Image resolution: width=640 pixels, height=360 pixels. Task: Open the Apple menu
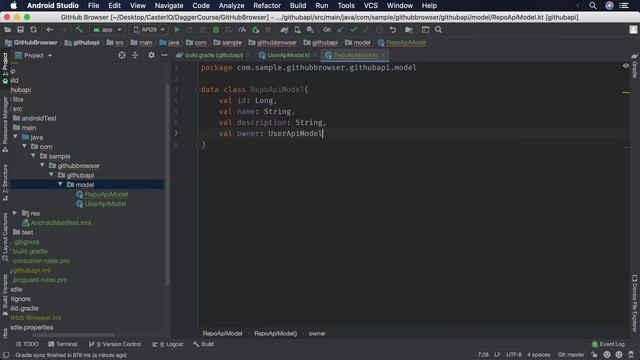click(x=13, y=6)
